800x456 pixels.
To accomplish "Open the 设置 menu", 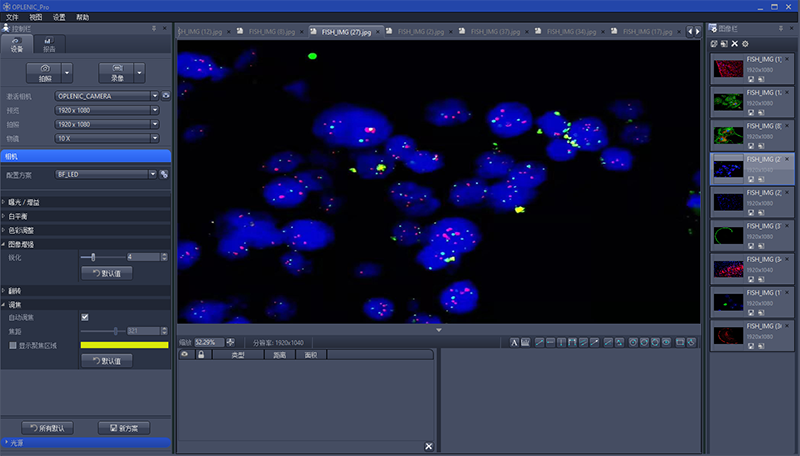I will pyautogui.click(x=59, y=17).
